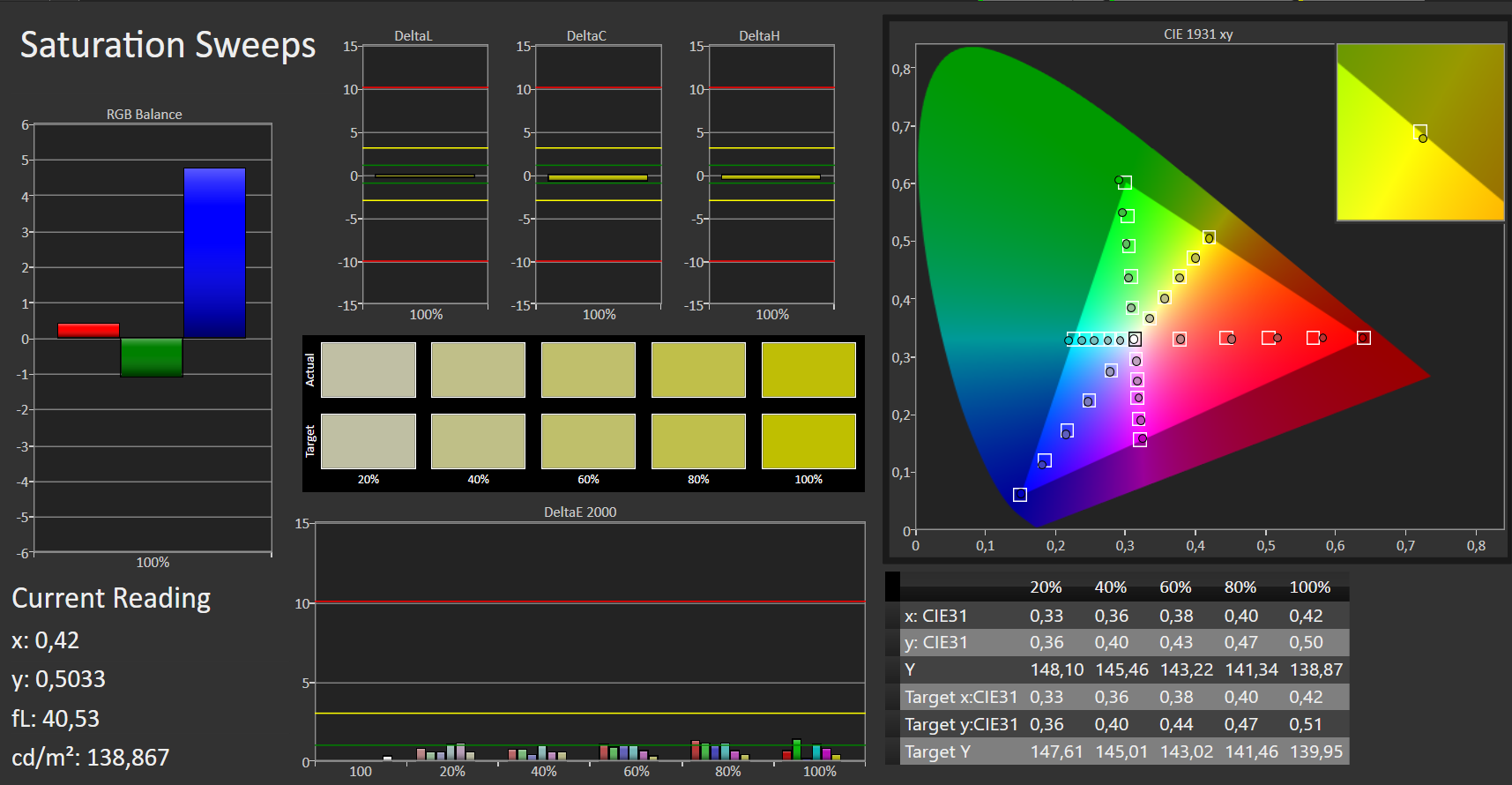
Task: Click the blue bar in RGB Balance
Action: point(214,252)
